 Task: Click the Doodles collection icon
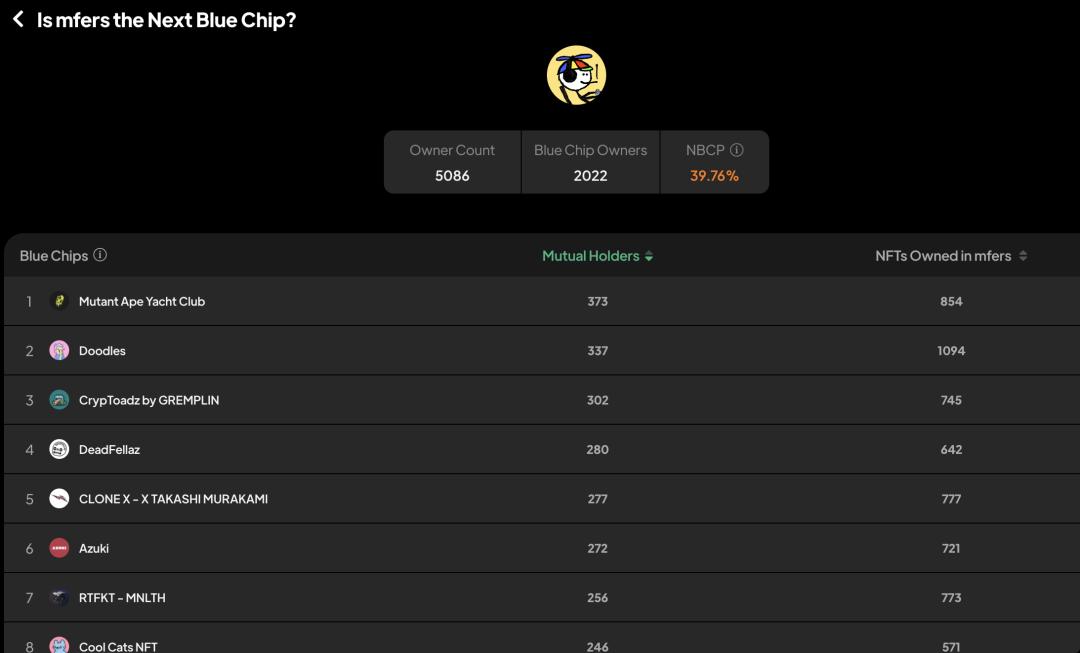[59, 351]
